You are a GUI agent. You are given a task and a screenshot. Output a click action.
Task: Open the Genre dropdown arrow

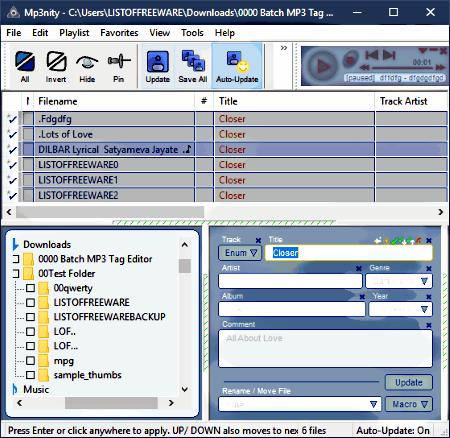click(424, 281)
